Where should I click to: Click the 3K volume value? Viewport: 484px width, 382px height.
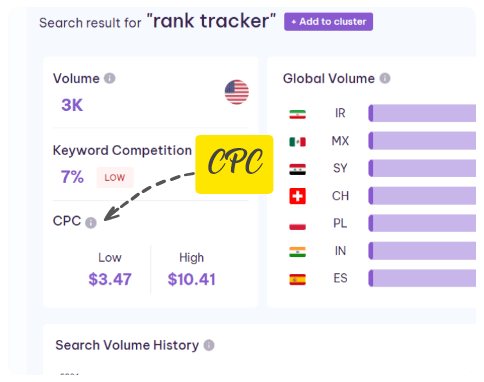[x=72, y=105]
